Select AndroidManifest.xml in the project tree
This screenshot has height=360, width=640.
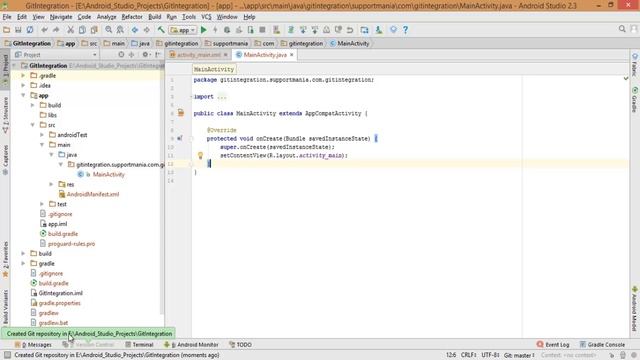pos(93,194)
